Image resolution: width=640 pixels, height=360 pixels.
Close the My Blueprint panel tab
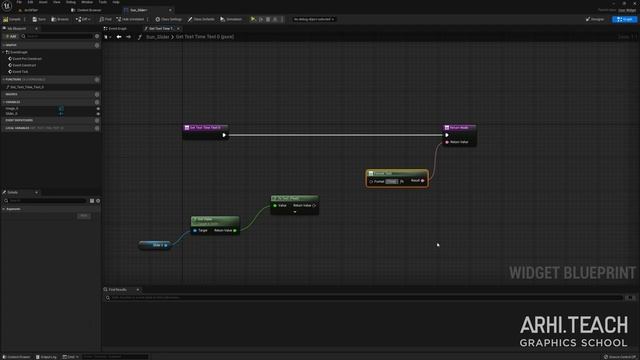(x=36, y=29)
